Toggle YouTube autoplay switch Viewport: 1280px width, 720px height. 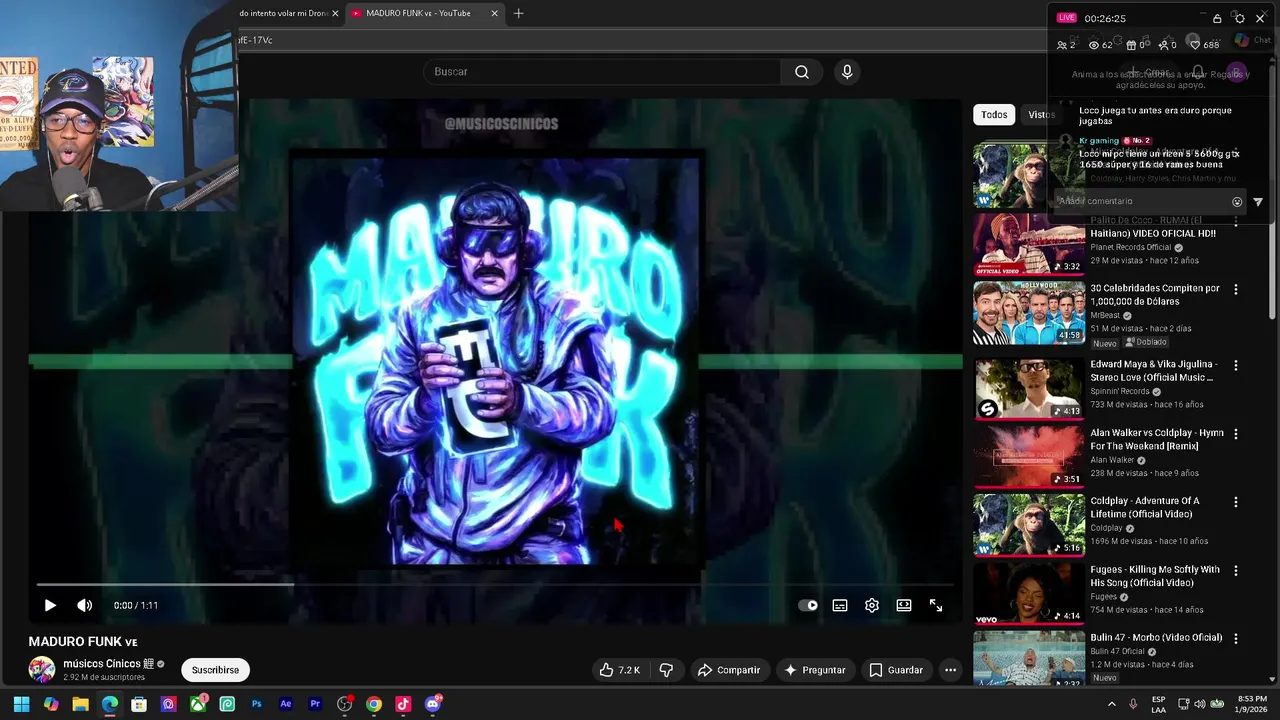808,605
